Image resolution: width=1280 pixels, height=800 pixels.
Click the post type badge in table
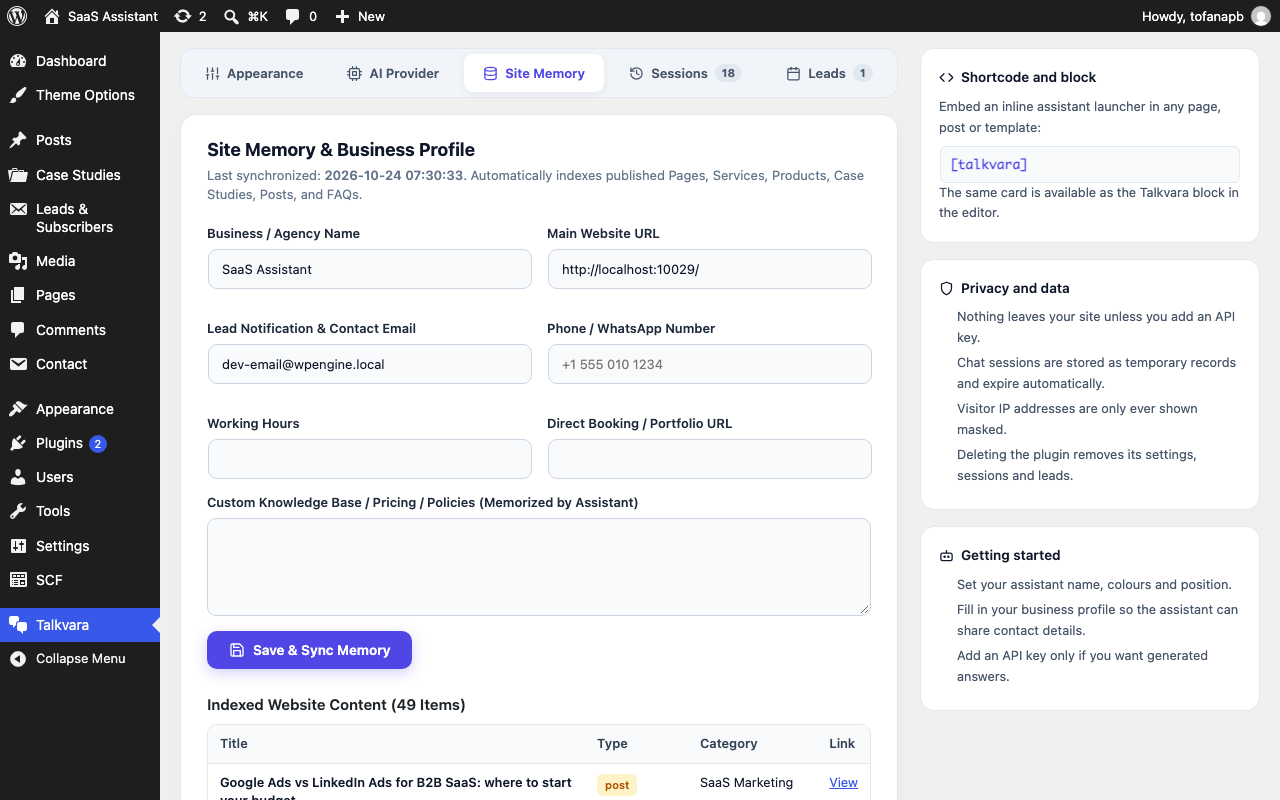tap(617, 785)
